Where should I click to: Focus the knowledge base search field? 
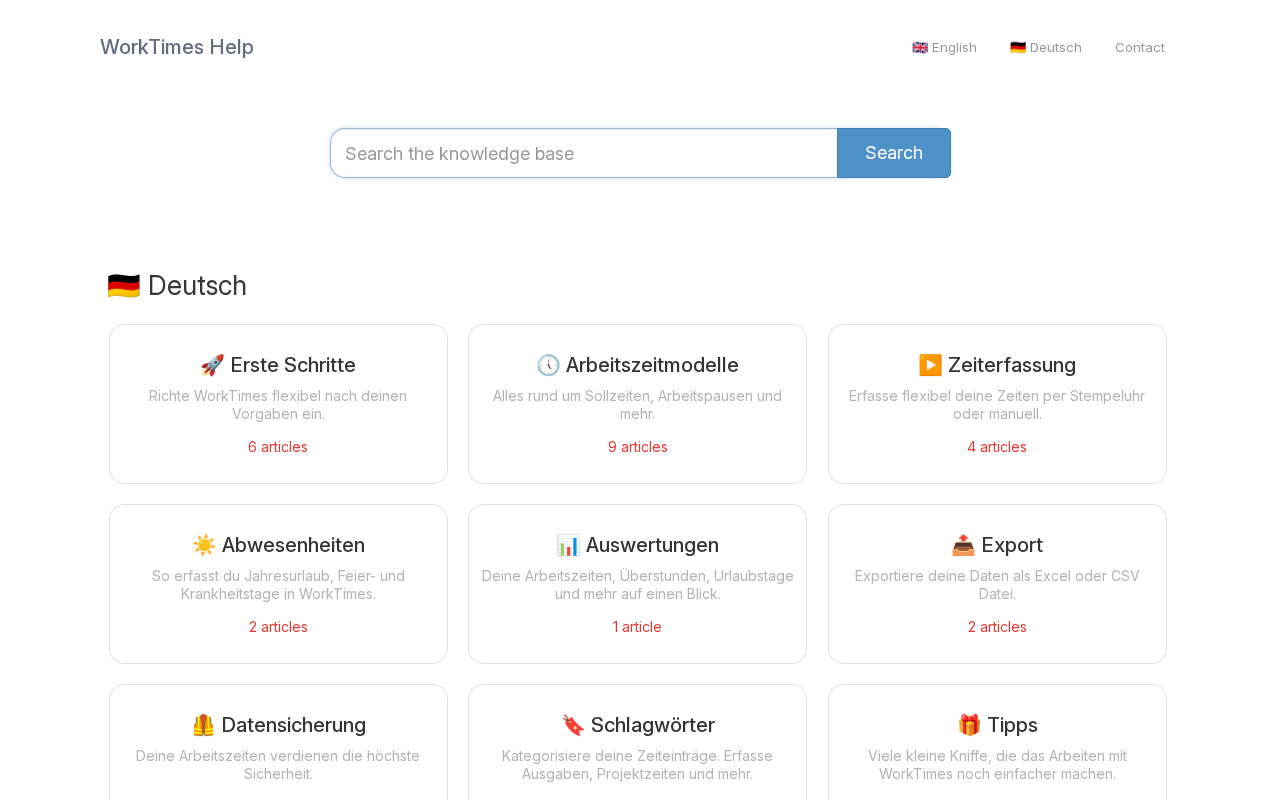click(x=583, y=153)
